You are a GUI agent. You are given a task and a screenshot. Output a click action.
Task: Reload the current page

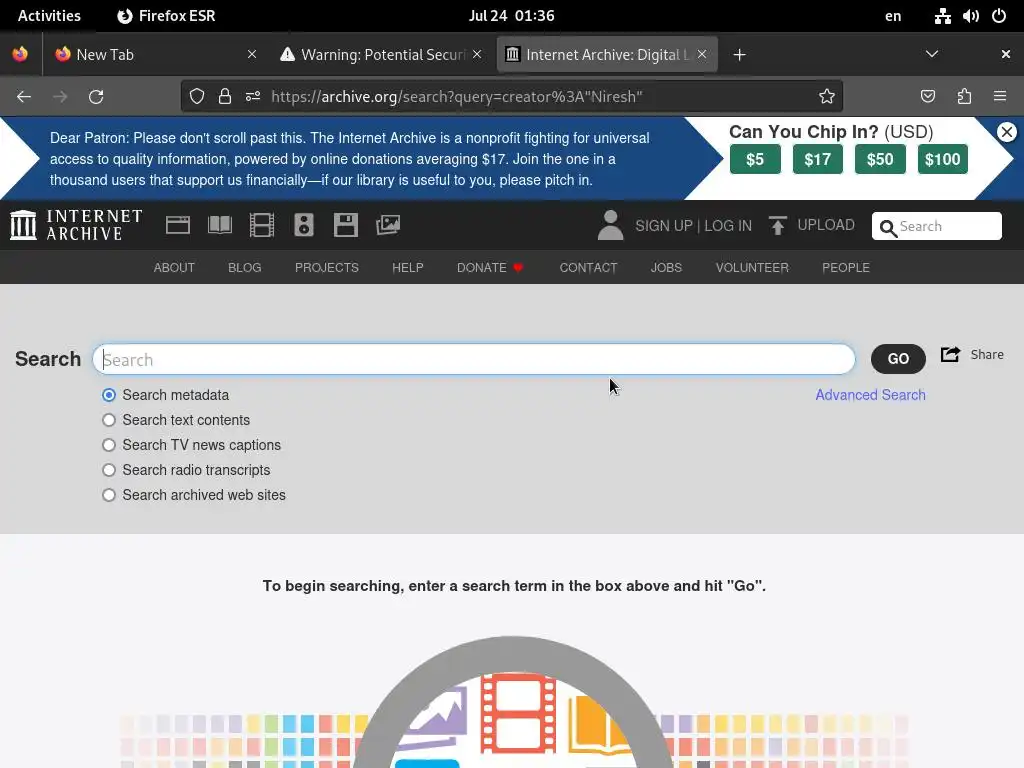[96, 97]
